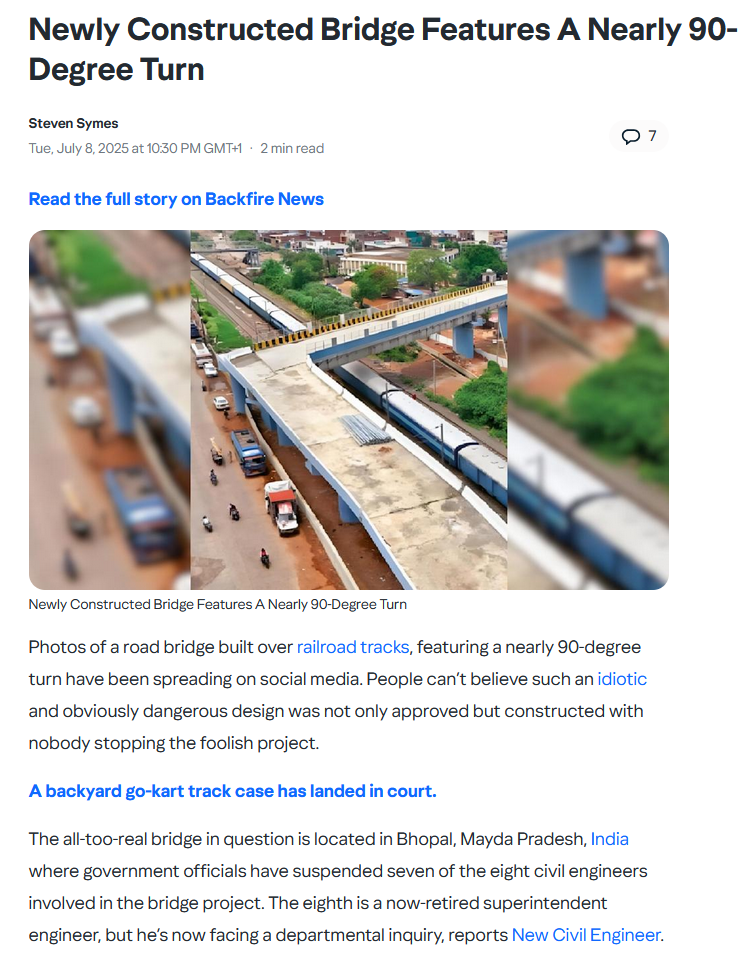Click the red truck in the bridge photo
This screenshot has width=753, height=963.
(x=283, y=507)
